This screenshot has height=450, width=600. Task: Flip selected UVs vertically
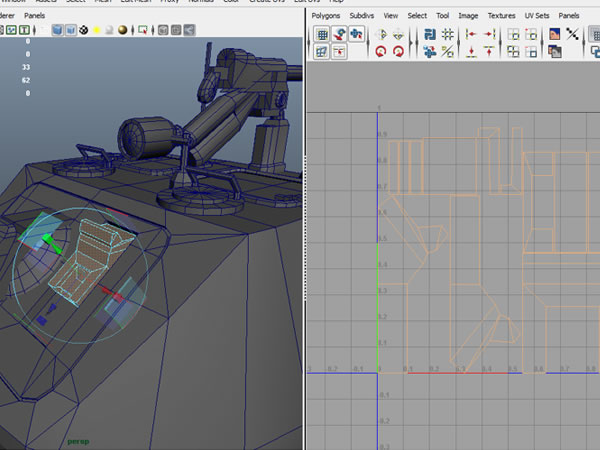click(398, 34)
